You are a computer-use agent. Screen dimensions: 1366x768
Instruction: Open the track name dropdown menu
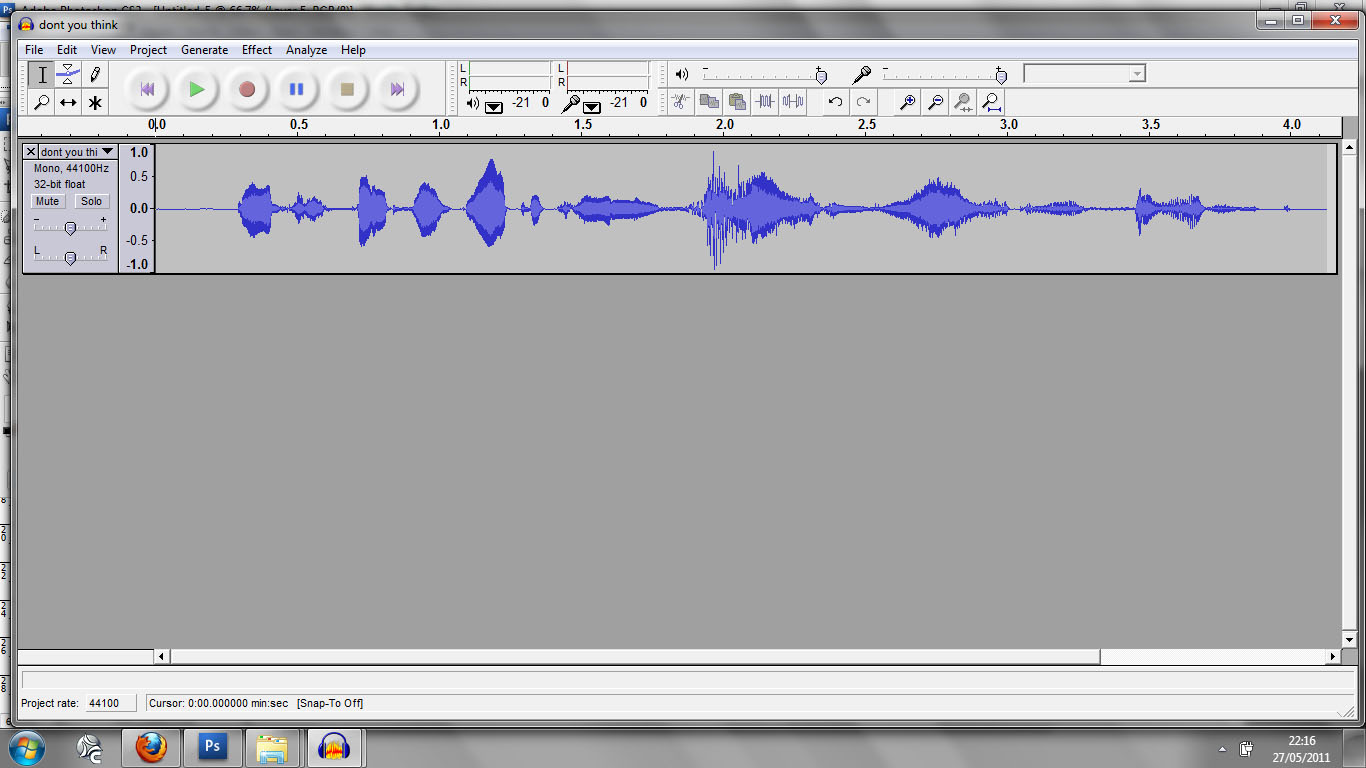point(106,151)
